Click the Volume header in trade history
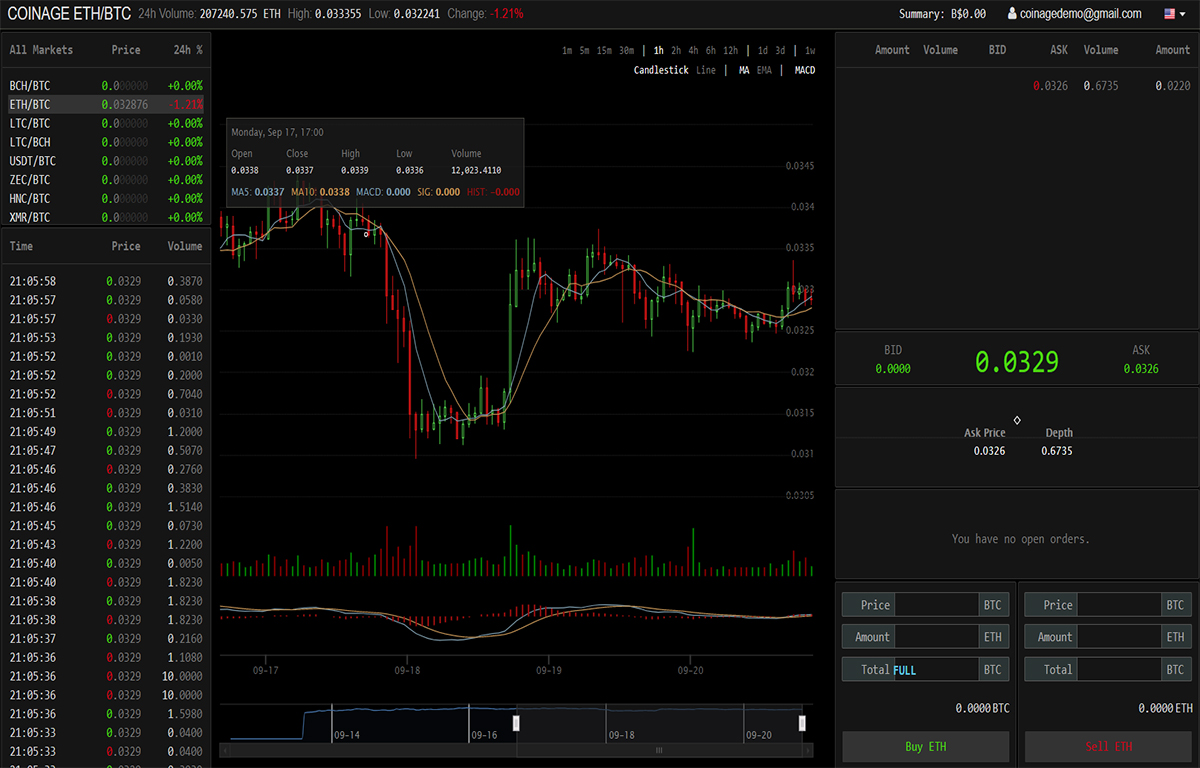Image resolution: width=1200 pixels, height=768 pixels. (x=185, y=246)
